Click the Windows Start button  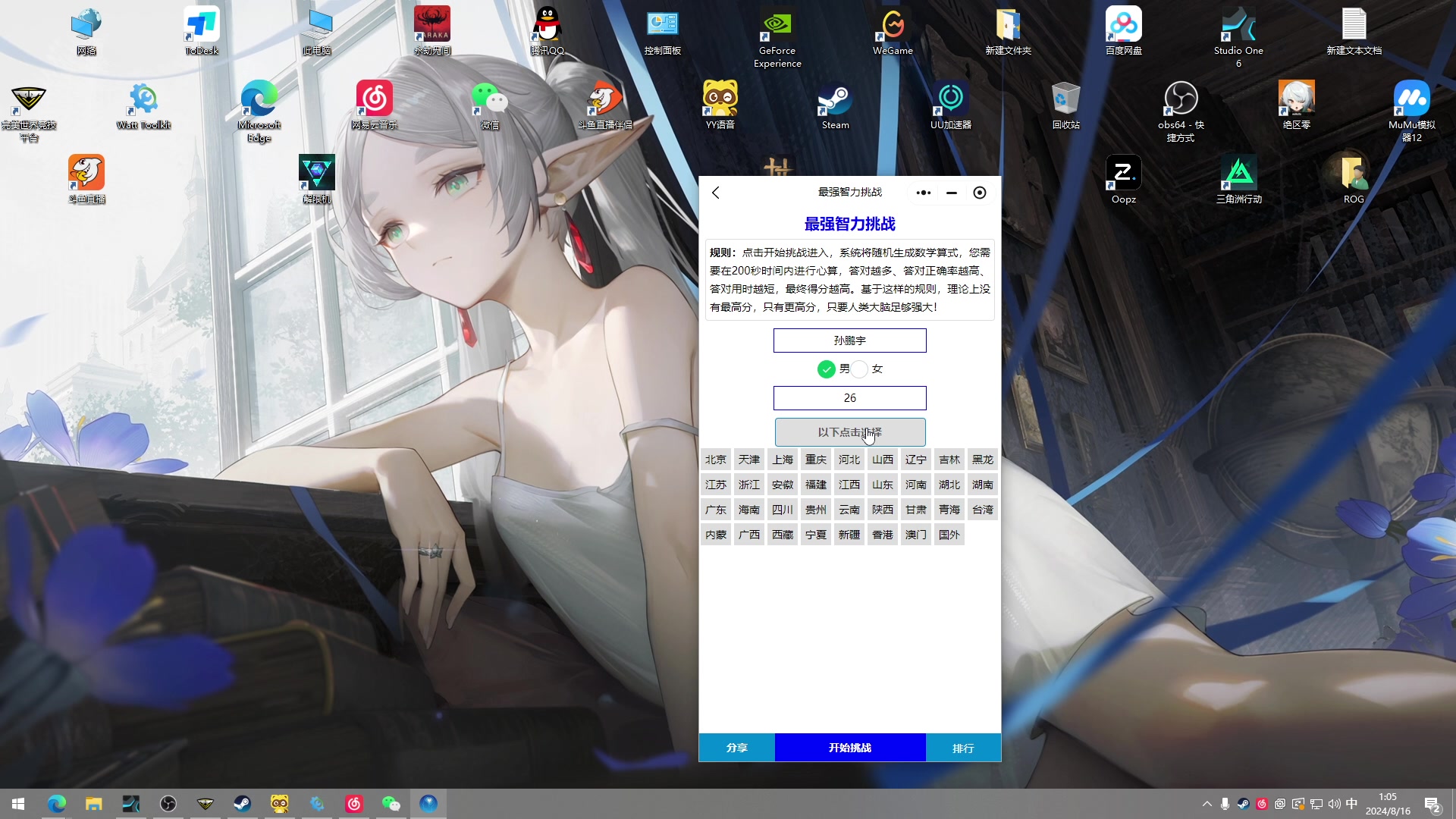18,804
